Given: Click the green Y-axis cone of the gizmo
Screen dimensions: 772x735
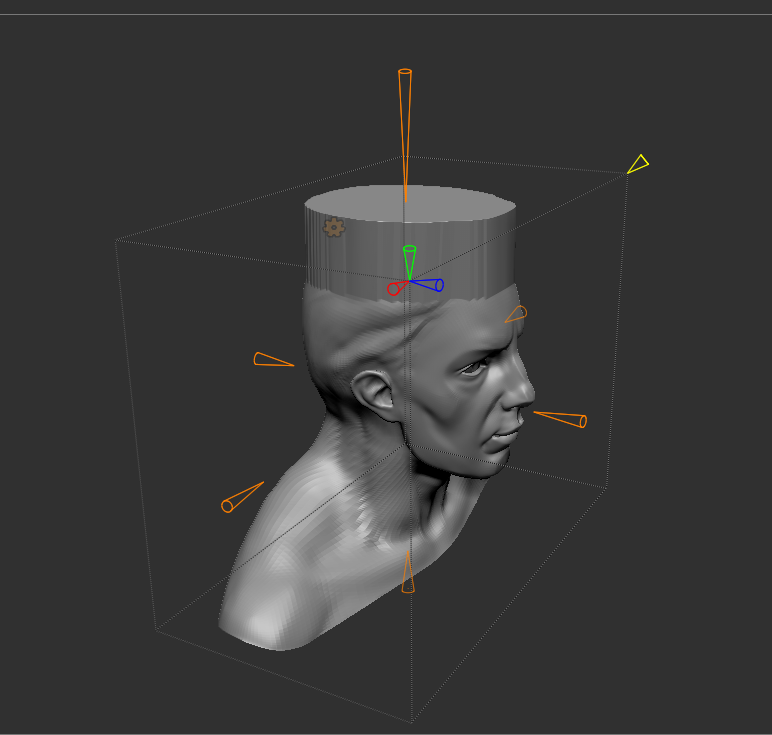Looking at the screenshot, I should [x=409, y=262].
